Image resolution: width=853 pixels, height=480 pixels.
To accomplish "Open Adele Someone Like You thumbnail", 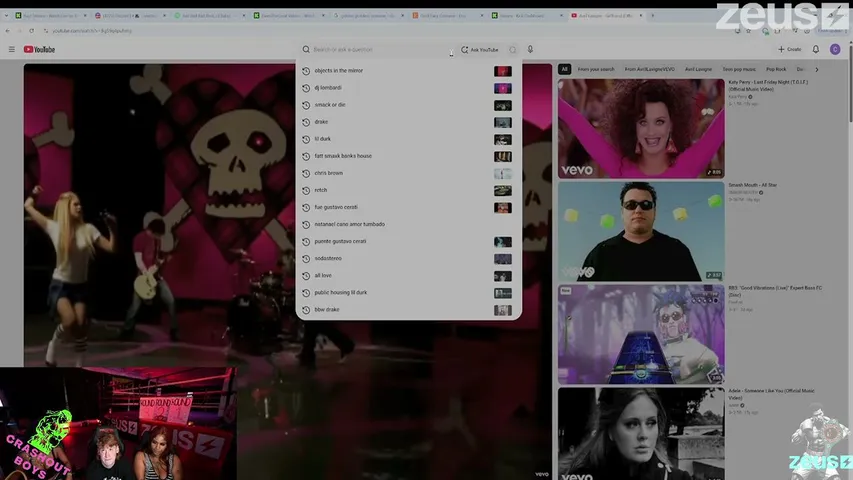I will point(641,434).
